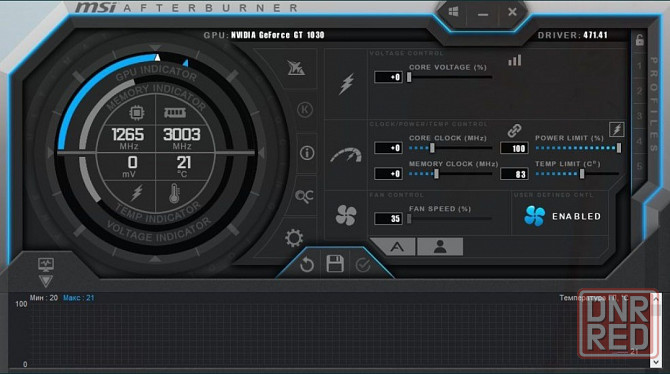670x374 pixels.
Task: Click the Мин : 20 graph label
Action: pos(44,298)
